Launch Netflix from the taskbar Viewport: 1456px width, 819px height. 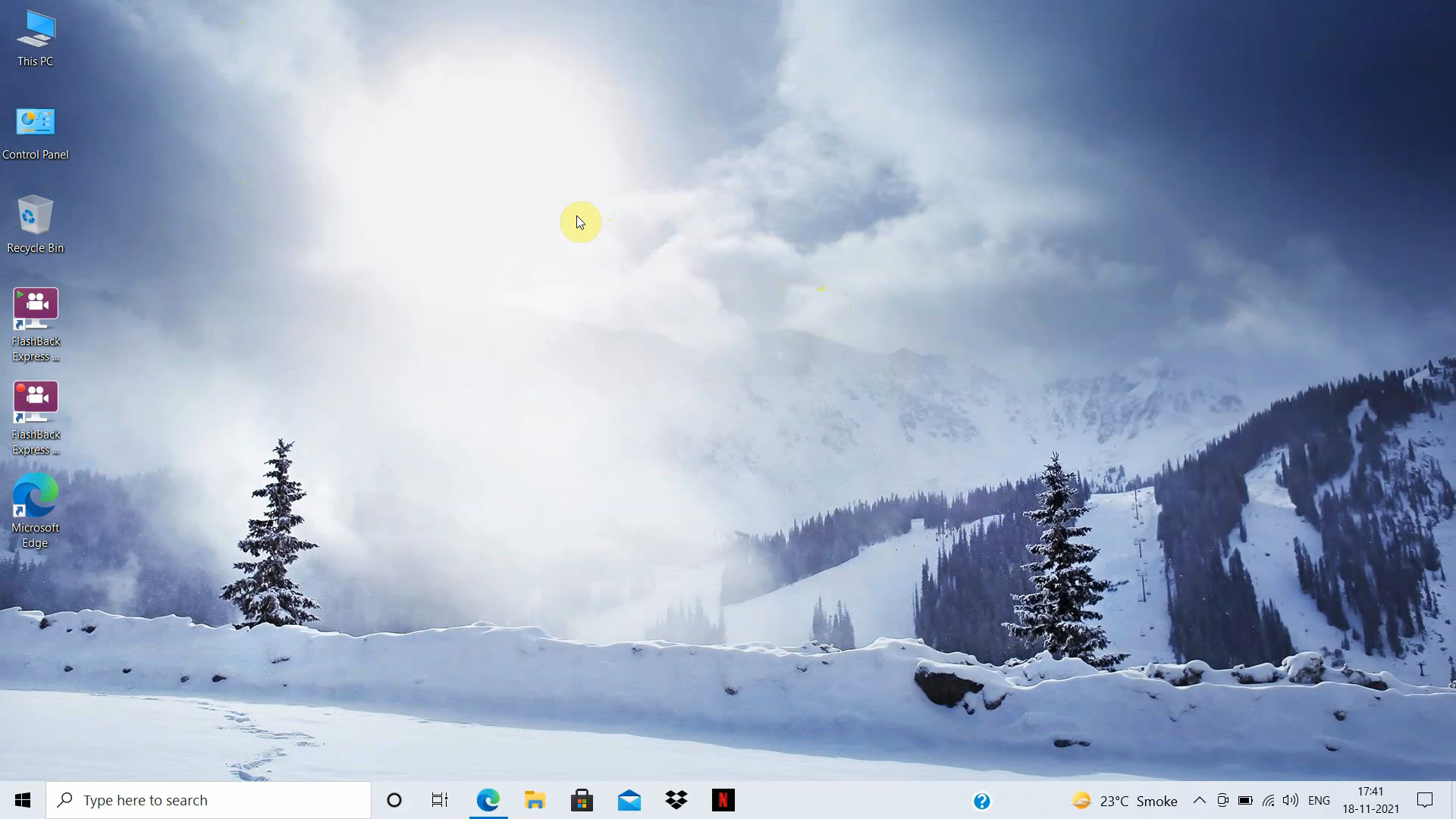click(x=723, y=800)
